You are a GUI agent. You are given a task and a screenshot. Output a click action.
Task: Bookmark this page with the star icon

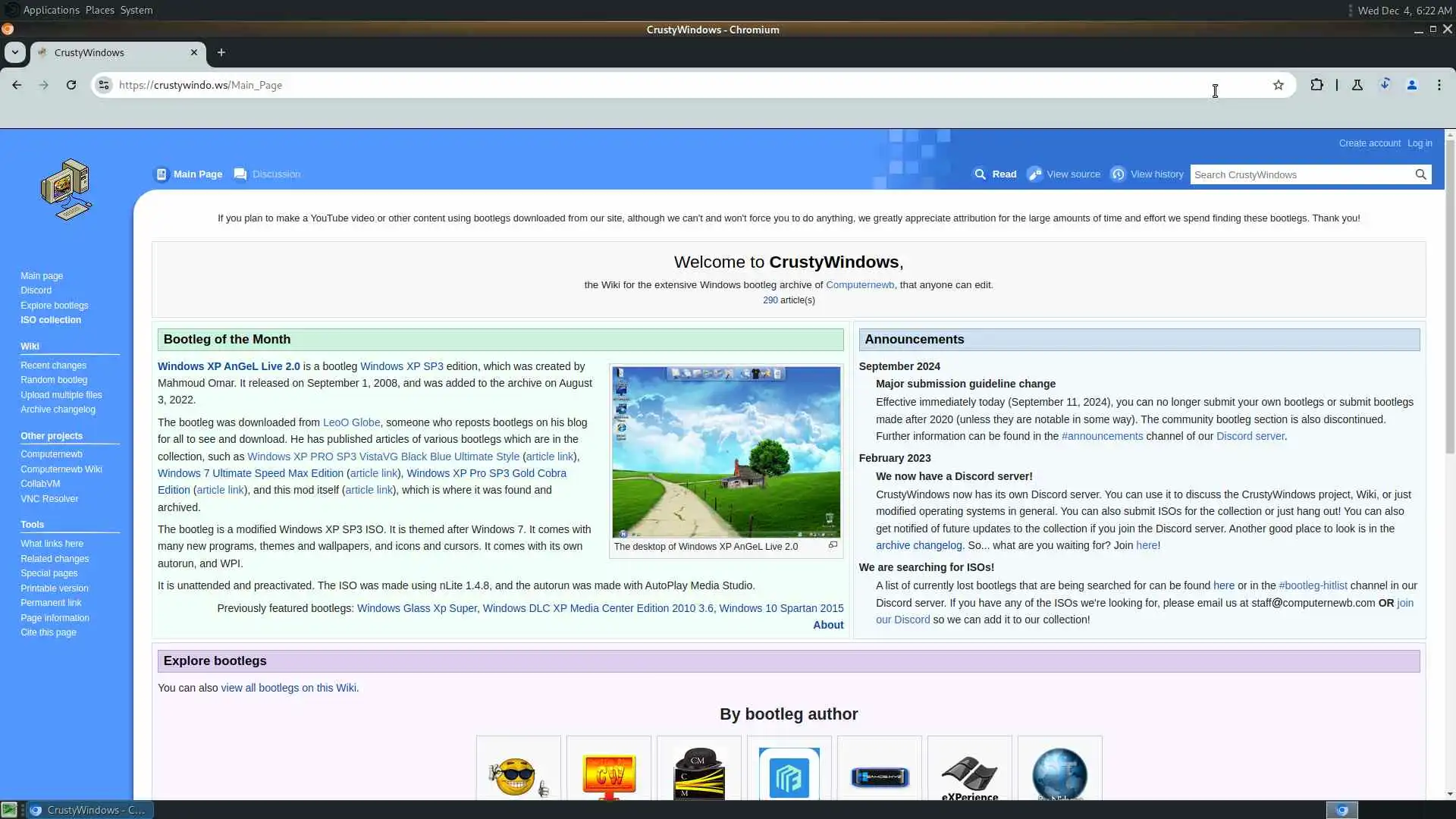1278,85
